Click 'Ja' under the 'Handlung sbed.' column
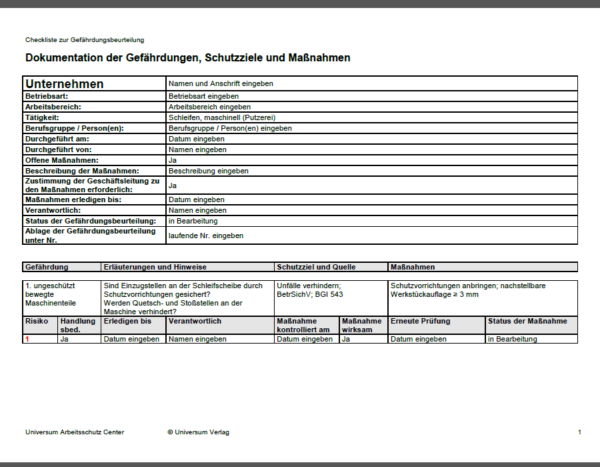Screen dimensions: 600x467 [x=64, y=339]
